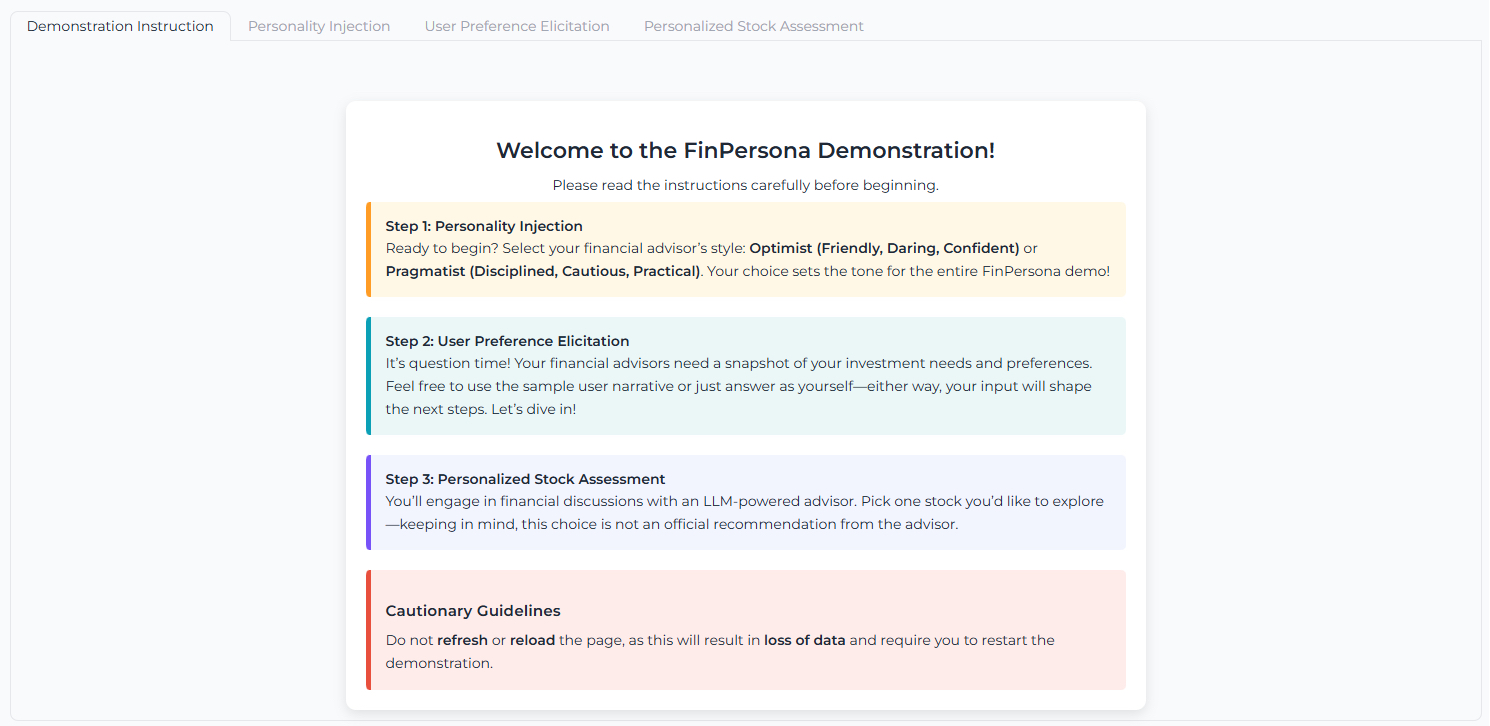1490x726 pixels.
Task: Click the 'not an official recommendation' line
Action: pyautogui.click(x=678, y=524)
